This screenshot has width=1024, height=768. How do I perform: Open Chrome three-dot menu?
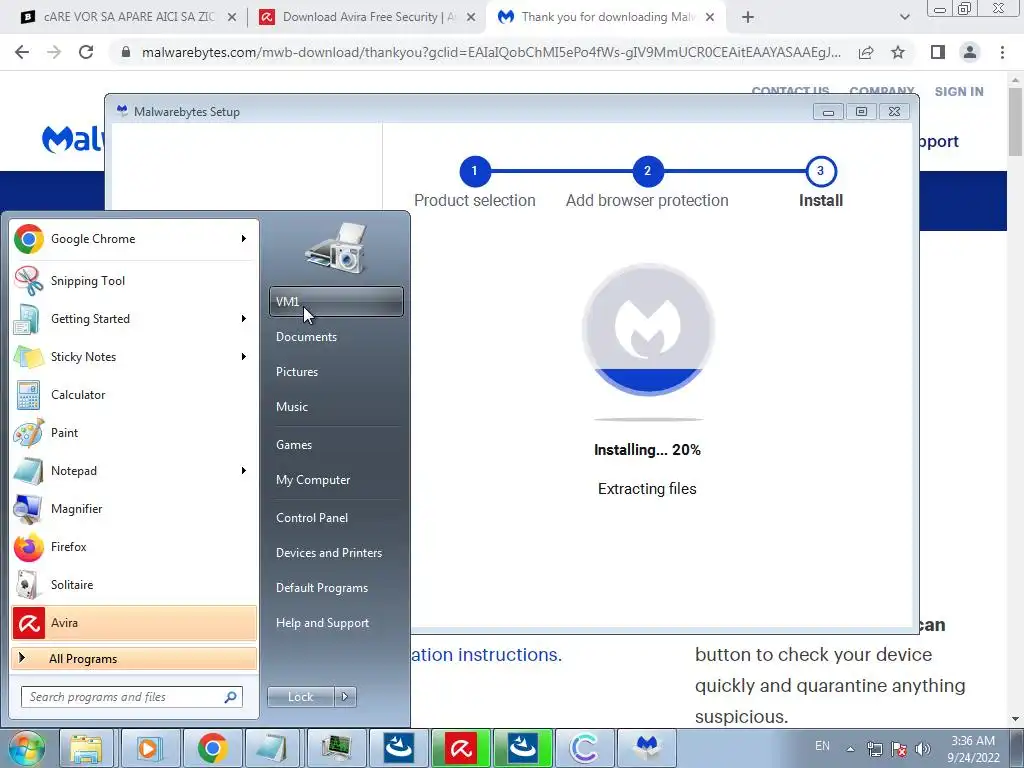(x=1002, y=52)
